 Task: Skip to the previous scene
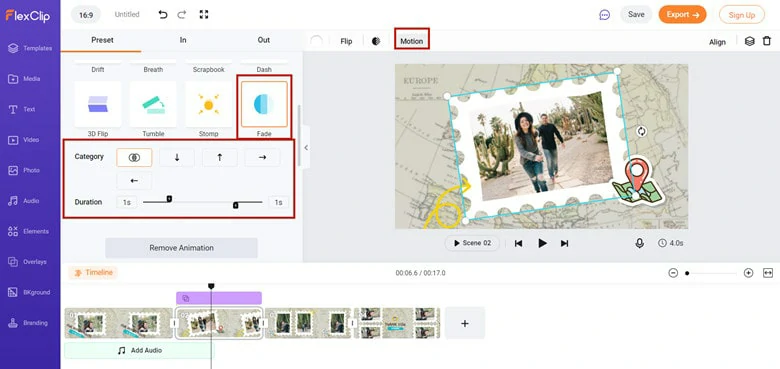tap(518, 243)
